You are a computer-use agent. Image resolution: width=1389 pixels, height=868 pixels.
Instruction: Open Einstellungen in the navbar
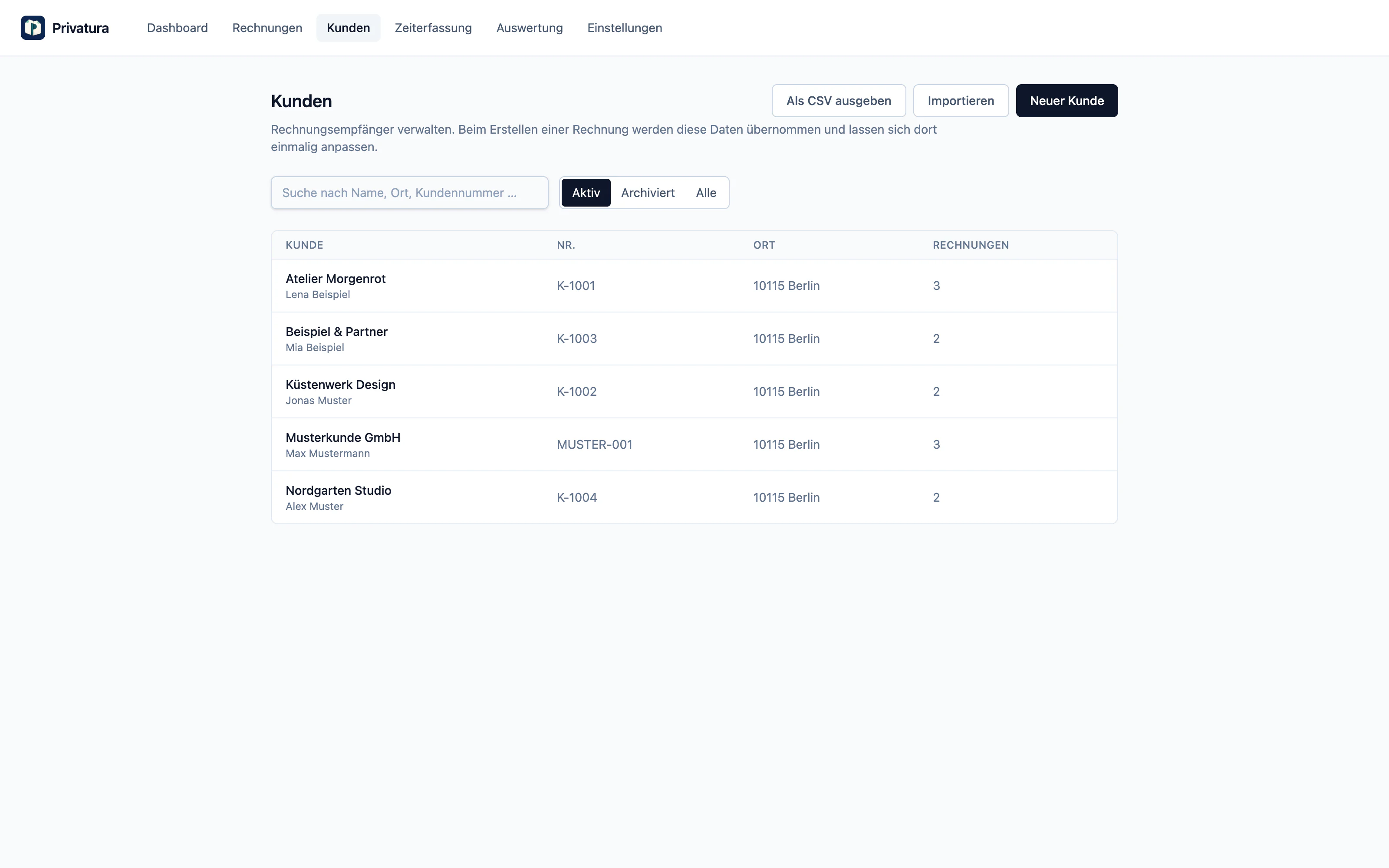coord(625,27)
